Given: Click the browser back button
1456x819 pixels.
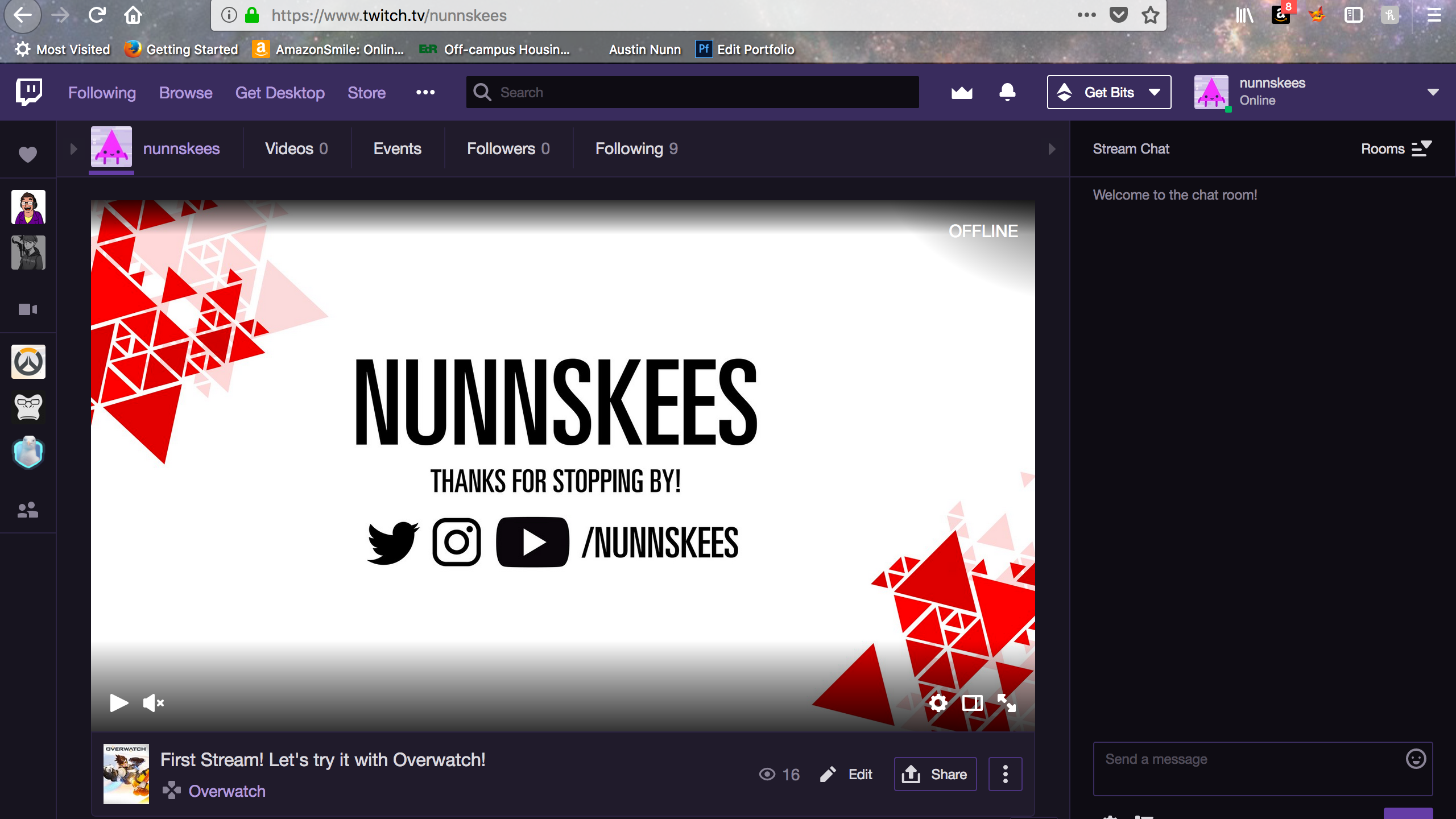Looking at the screenshot, I should (x=23, y=15).
